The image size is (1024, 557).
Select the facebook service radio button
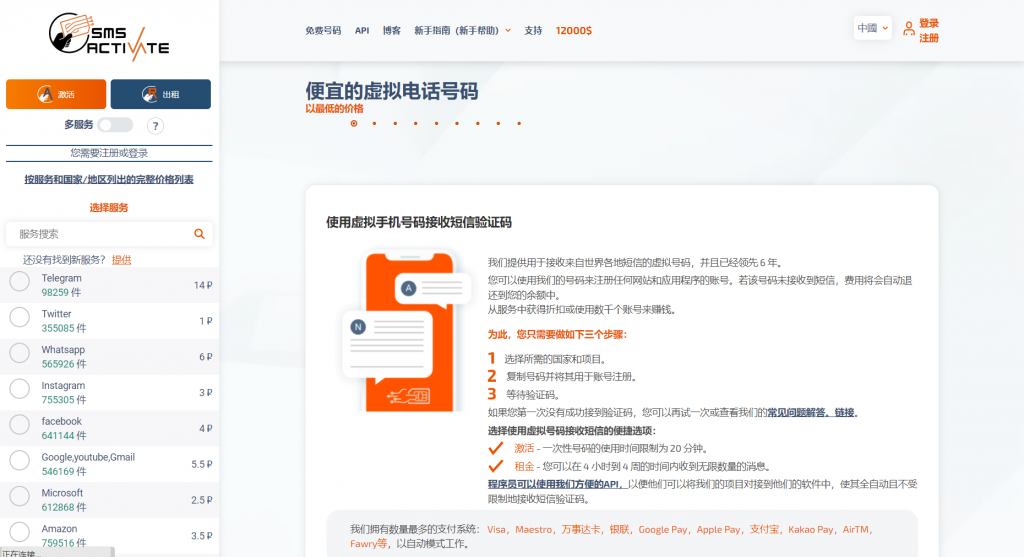(20, 425)
